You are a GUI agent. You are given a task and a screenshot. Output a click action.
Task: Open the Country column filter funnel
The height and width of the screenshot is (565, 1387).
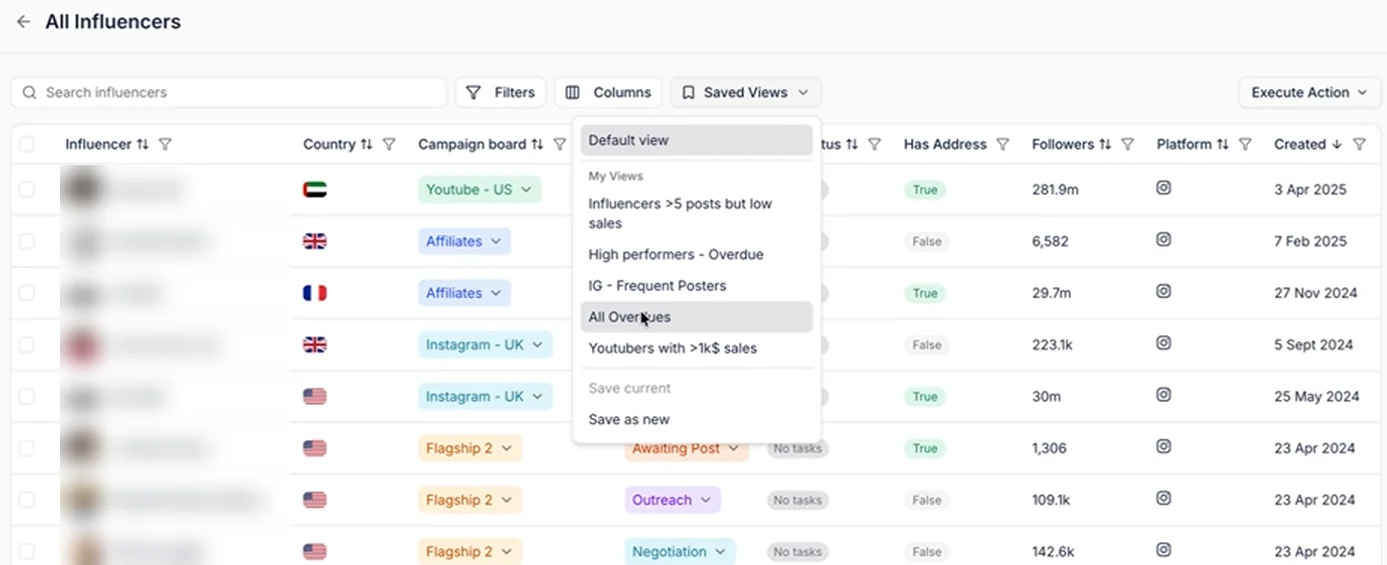(389, 144)
